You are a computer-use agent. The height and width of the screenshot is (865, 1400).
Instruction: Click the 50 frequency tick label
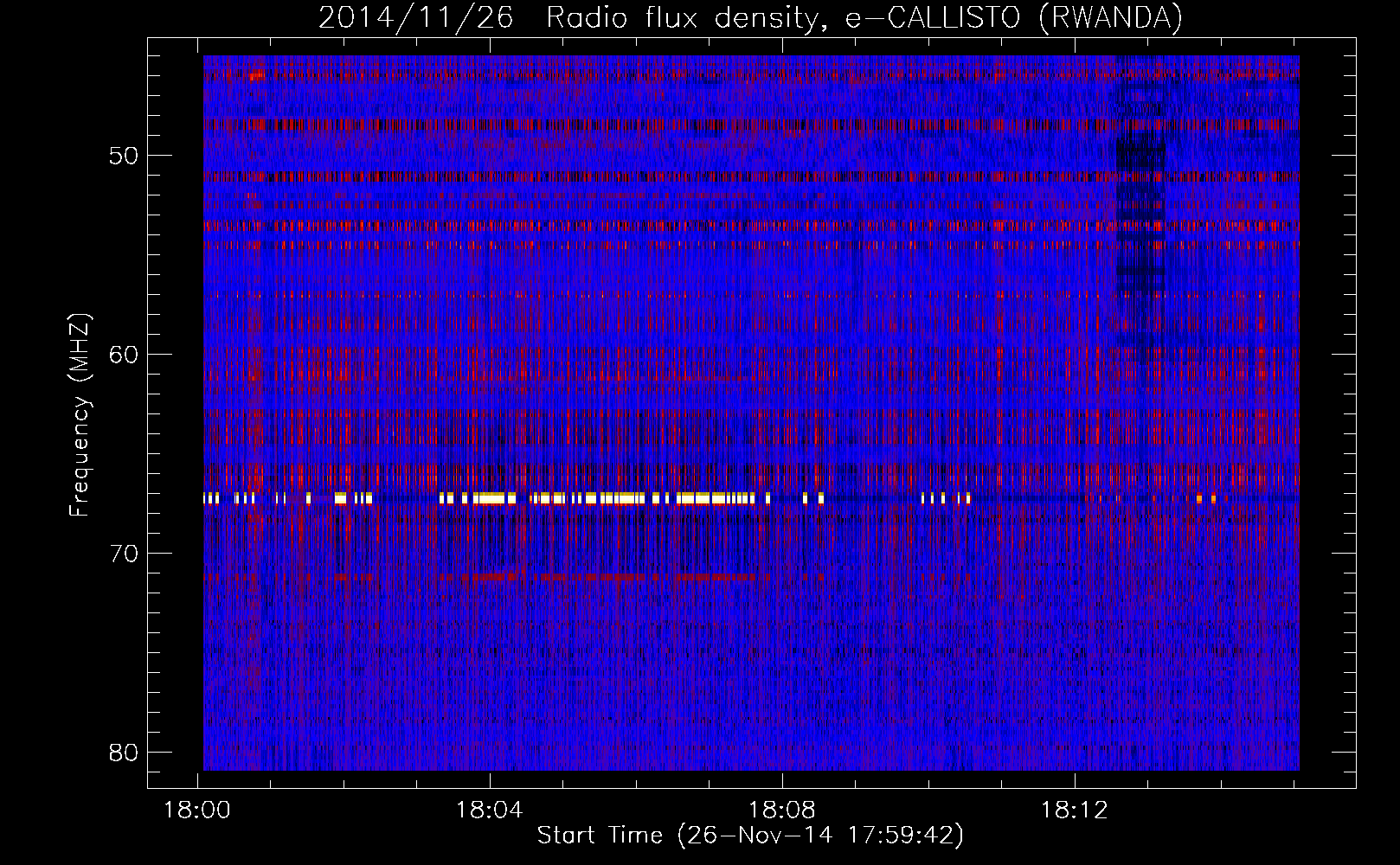tap(125, 156)
